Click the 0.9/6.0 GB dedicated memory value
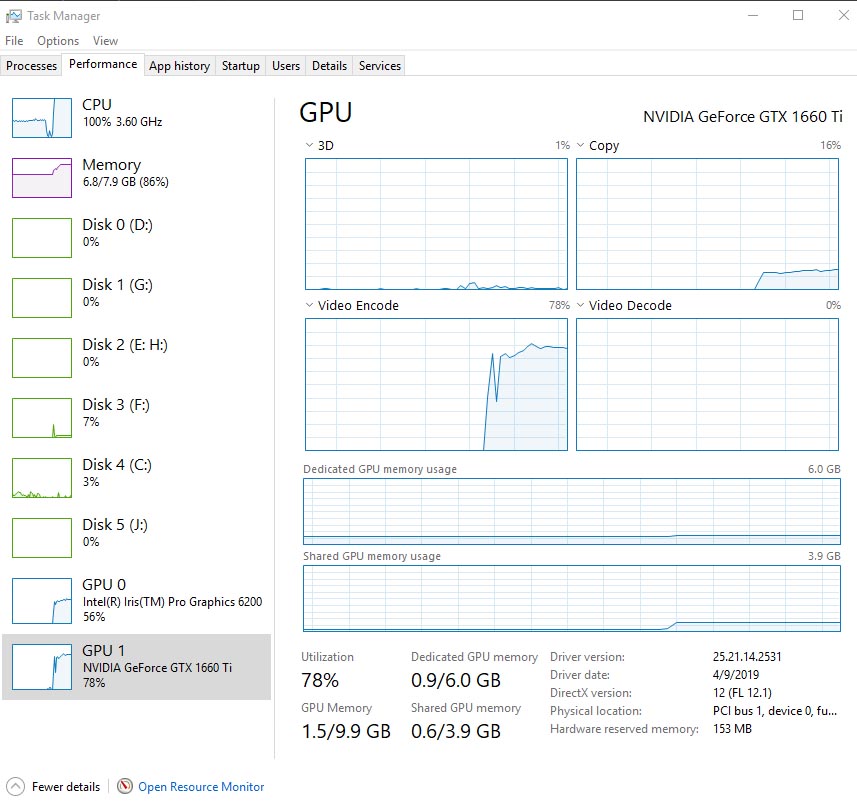The height and width of the screenshot is (805, 857). (455, 680)
